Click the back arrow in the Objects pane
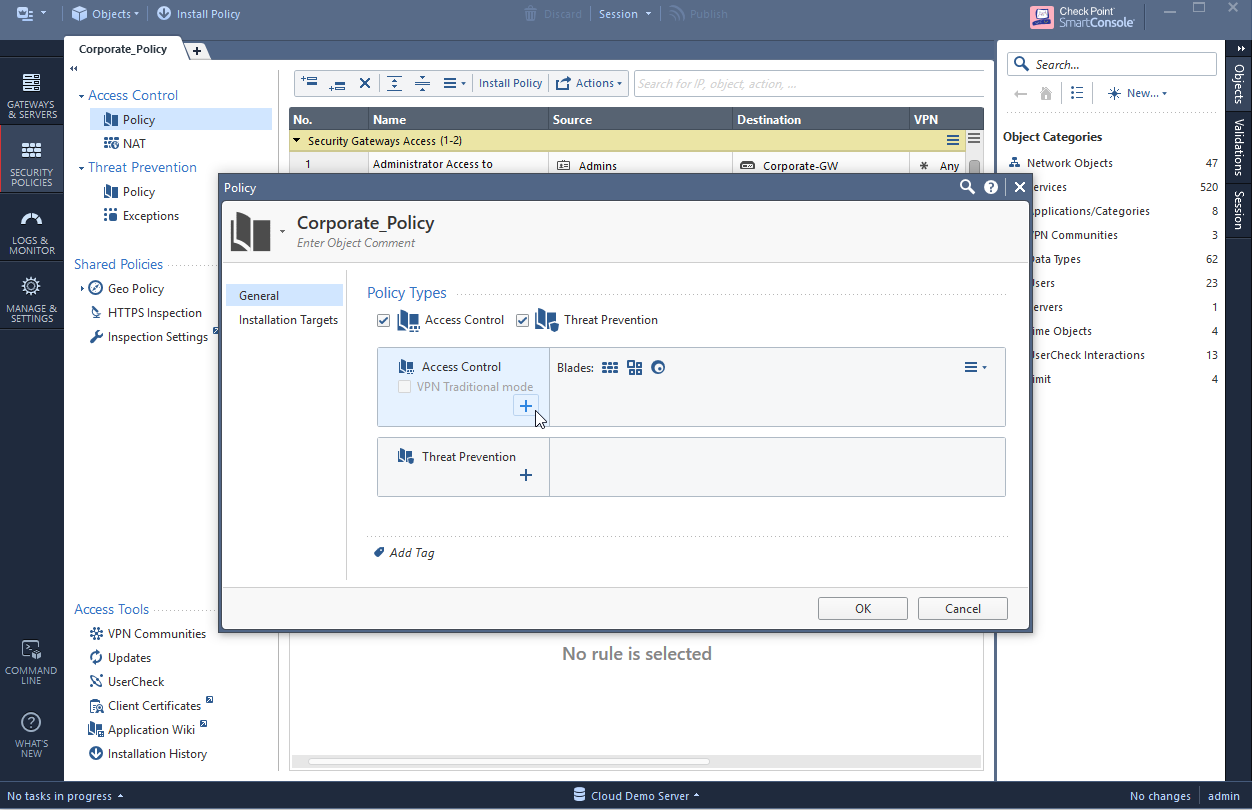 pyautogui.click(x=1020, y=93)
